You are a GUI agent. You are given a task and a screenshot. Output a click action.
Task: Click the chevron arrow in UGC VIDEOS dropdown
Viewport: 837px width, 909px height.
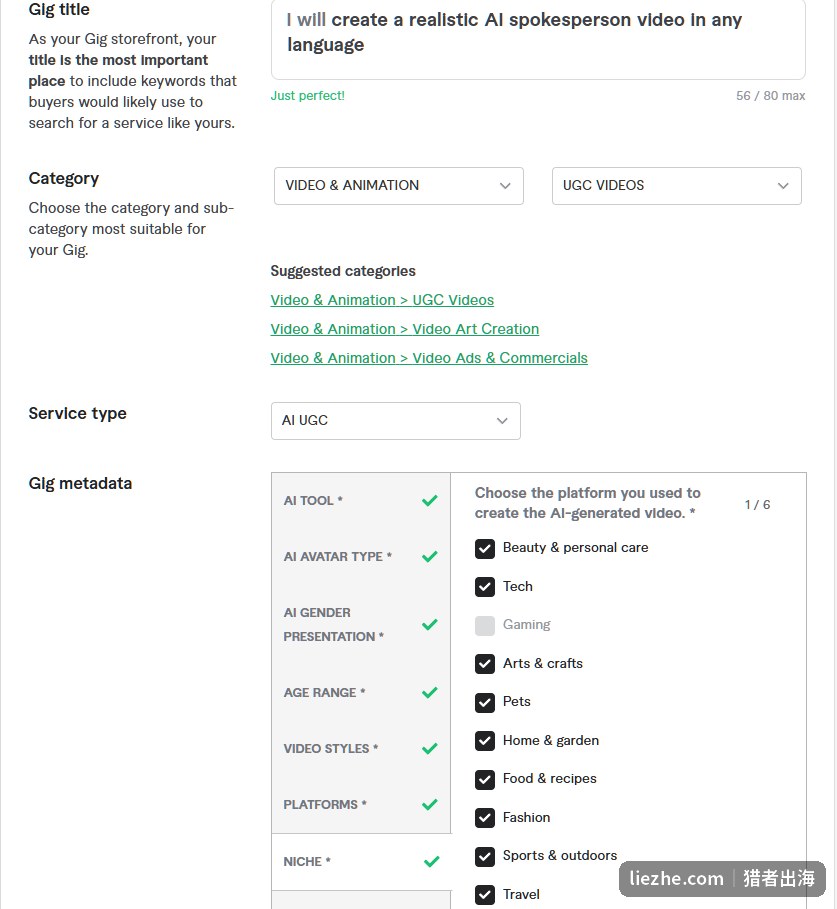(783, 186)
